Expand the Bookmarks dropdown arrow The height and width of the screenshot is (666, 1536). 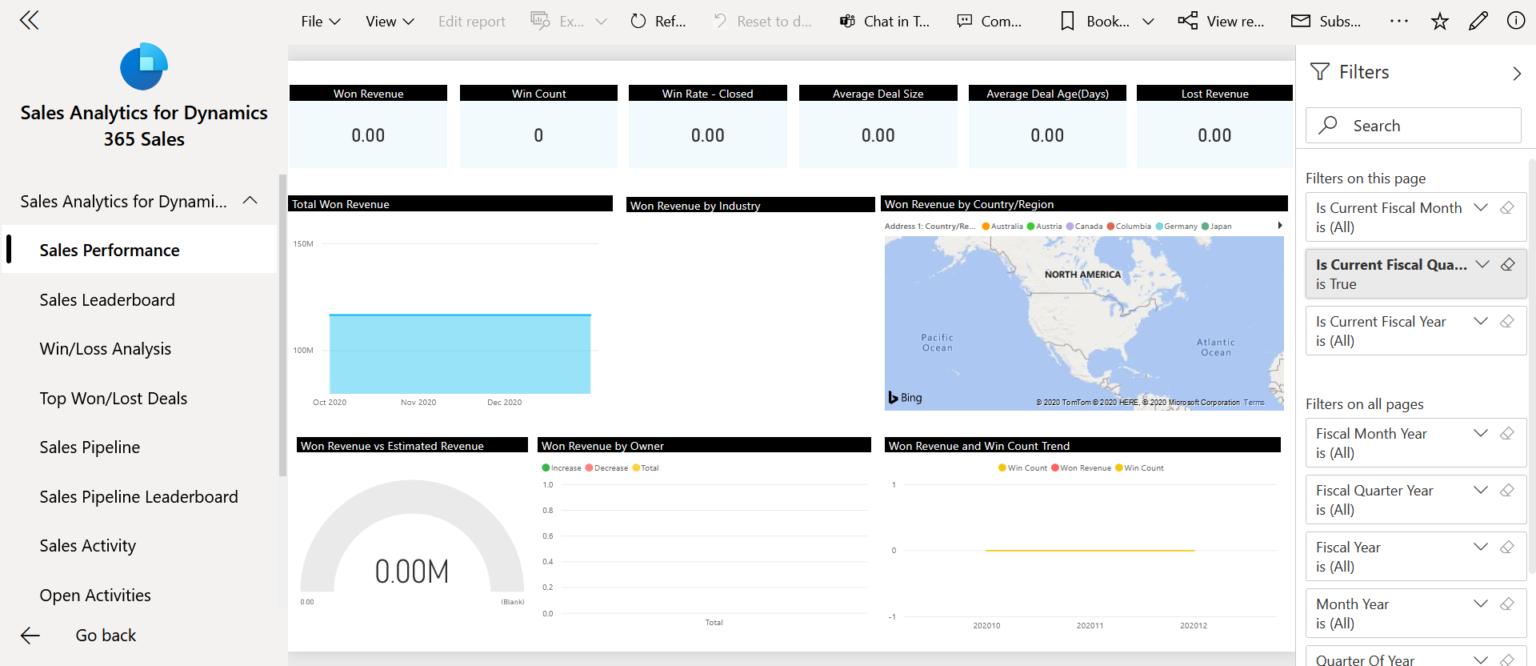click(x=1148, y=21)
